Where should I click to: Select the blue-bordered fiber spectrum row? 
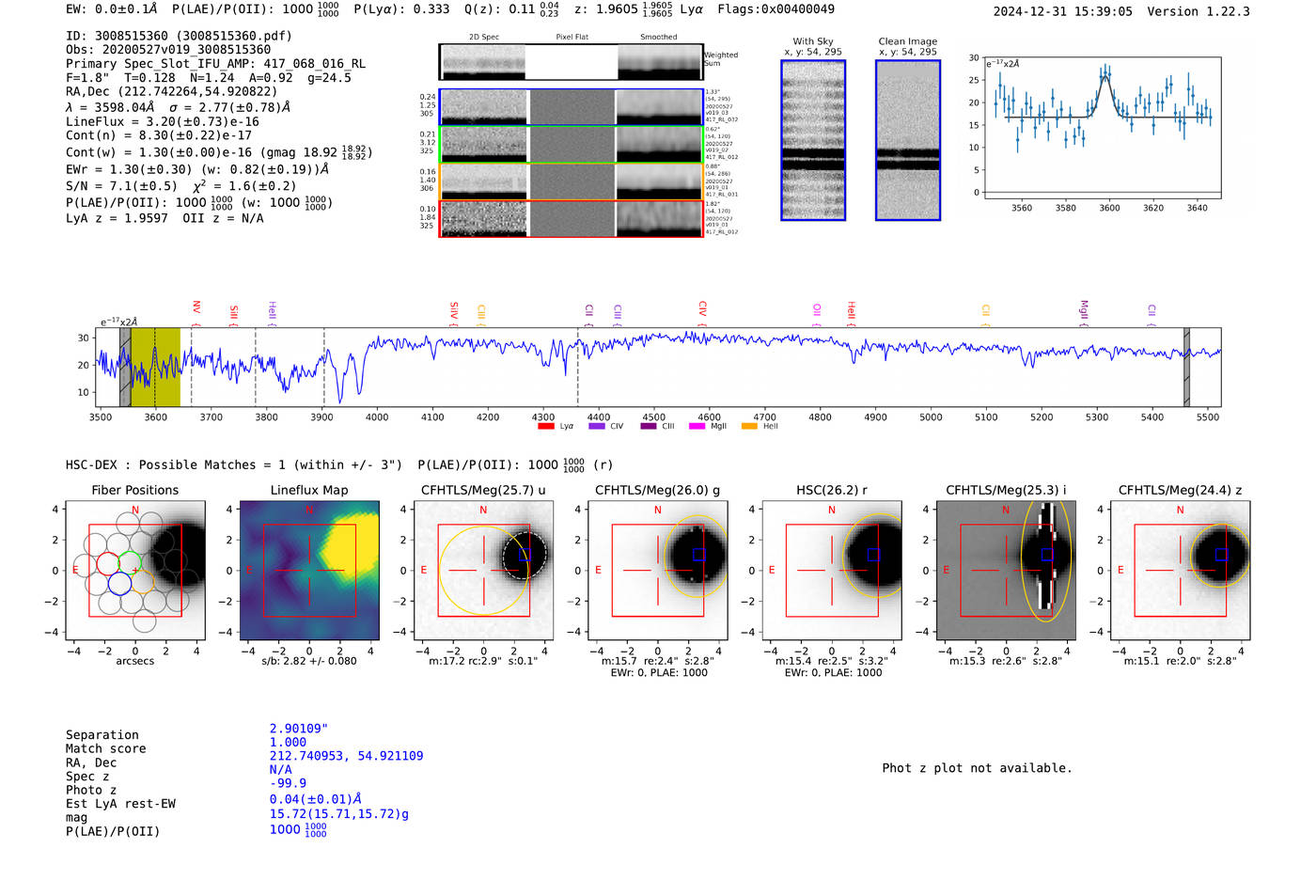pyautogui.click(x=572, y=107)
